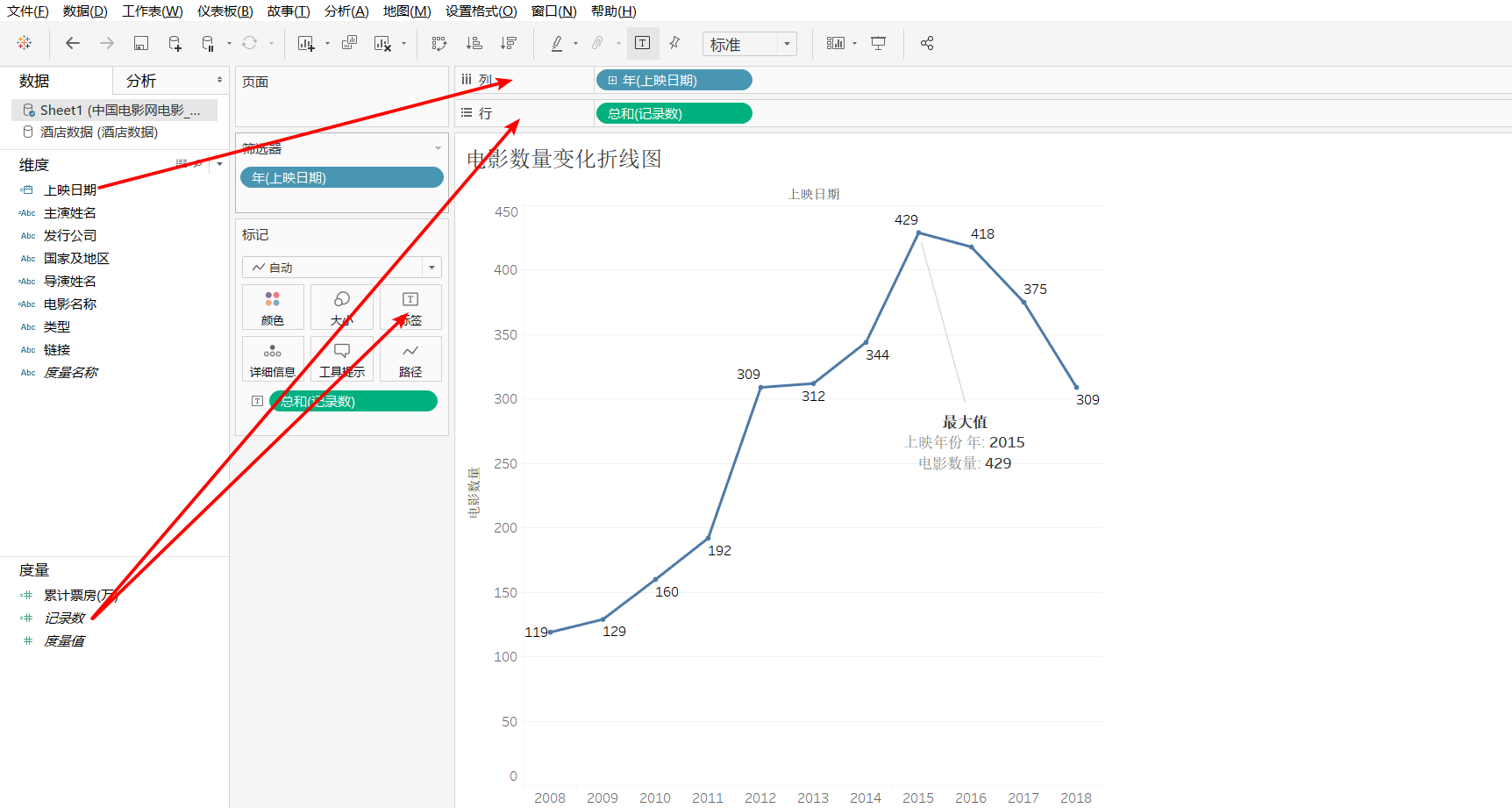Sort descending toolbar icon
The height and width of the screenshot is (808, 1512).
point(508,43)
